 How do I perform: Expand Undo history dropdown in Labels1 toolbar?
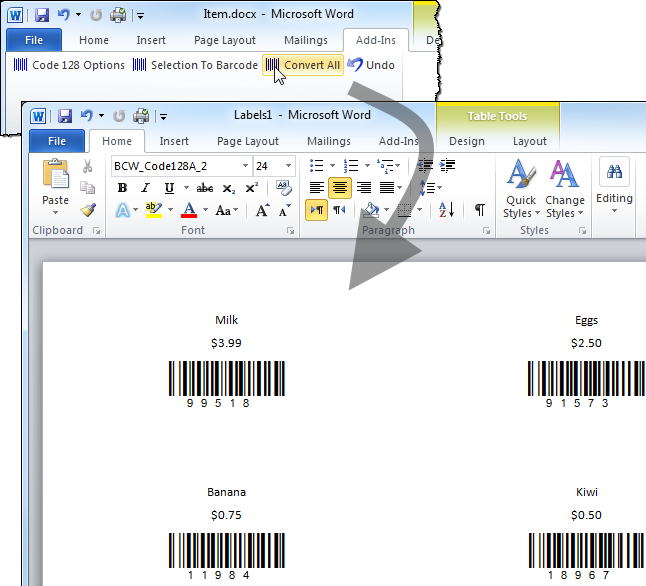point(101,116)
